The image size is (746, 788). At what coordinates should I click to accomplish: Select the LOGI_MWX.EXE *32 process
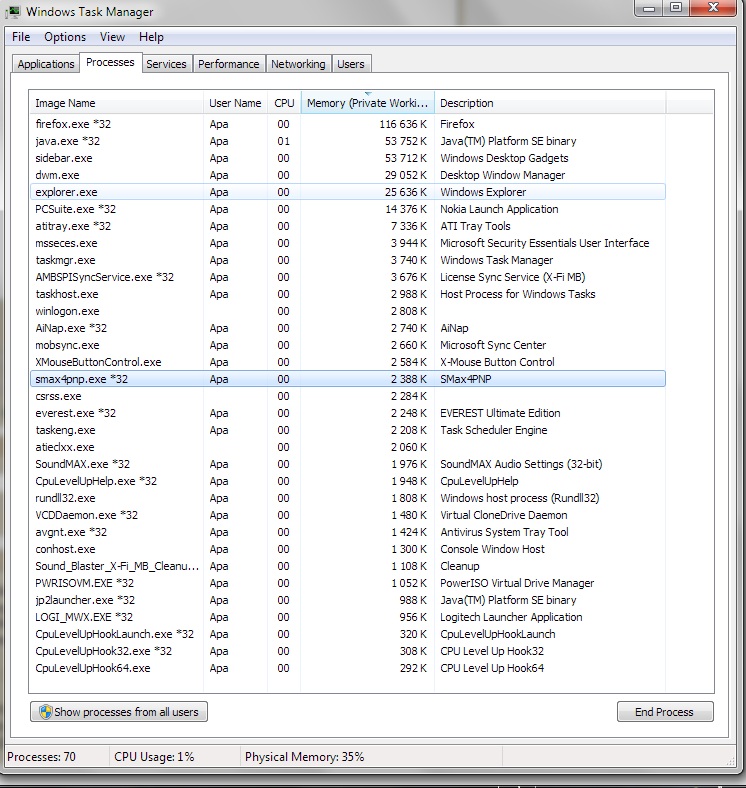pyautogui.click(x=348, y=617)
